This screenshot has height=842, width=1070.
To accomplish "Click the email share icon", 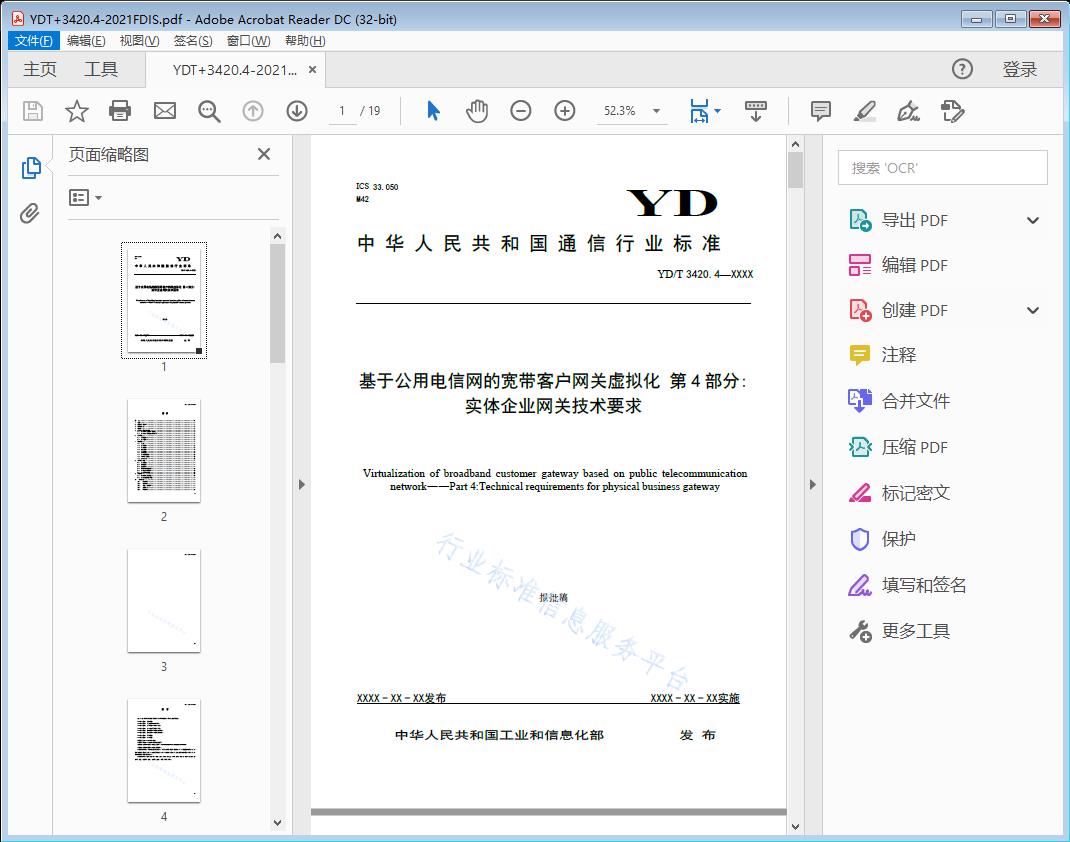I will click(164, 111).
